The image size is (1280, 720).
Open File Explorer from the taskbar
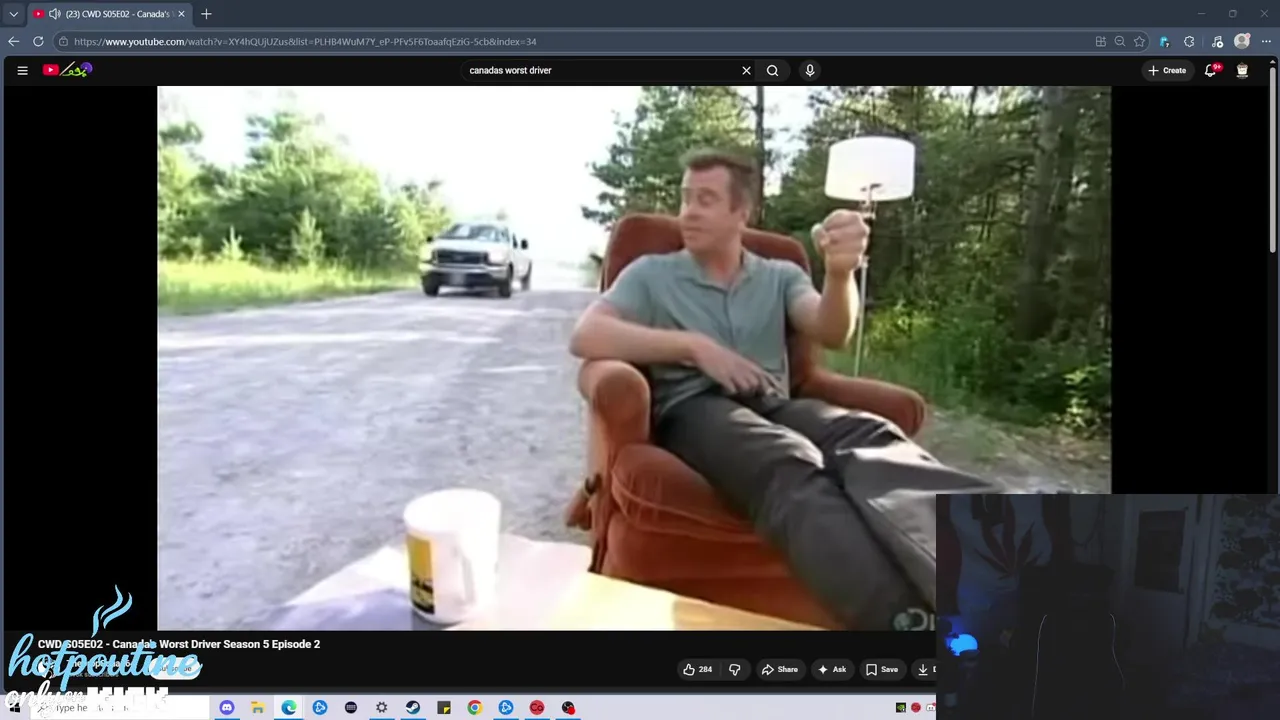[x=257, y=708]
